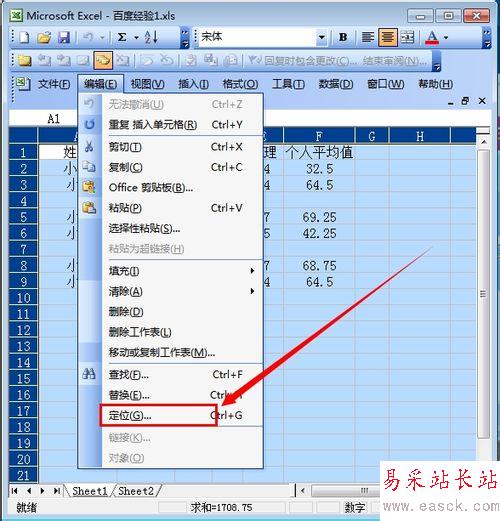The height and width of the screenshot is (521, 500).
Task: Click the Name Box showing A1
Action: (43, 119)
